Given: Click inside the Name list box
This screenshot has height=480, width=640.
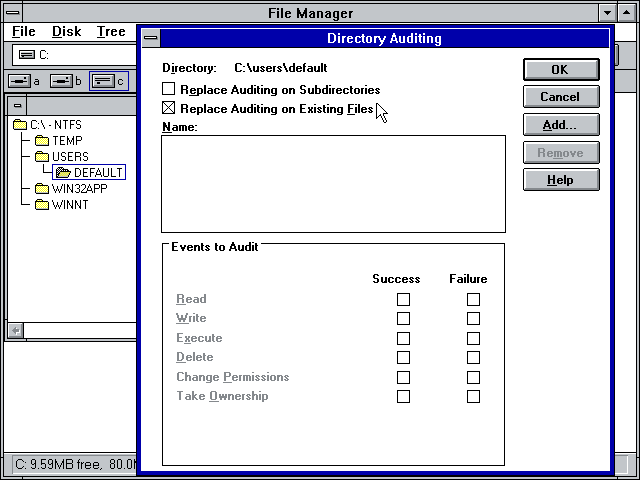Looking at the screenshot, I should 333,184.
